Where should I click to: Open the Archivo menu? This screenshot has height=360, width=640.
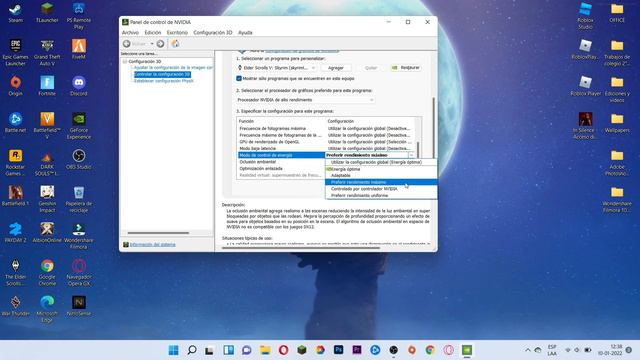130,32
